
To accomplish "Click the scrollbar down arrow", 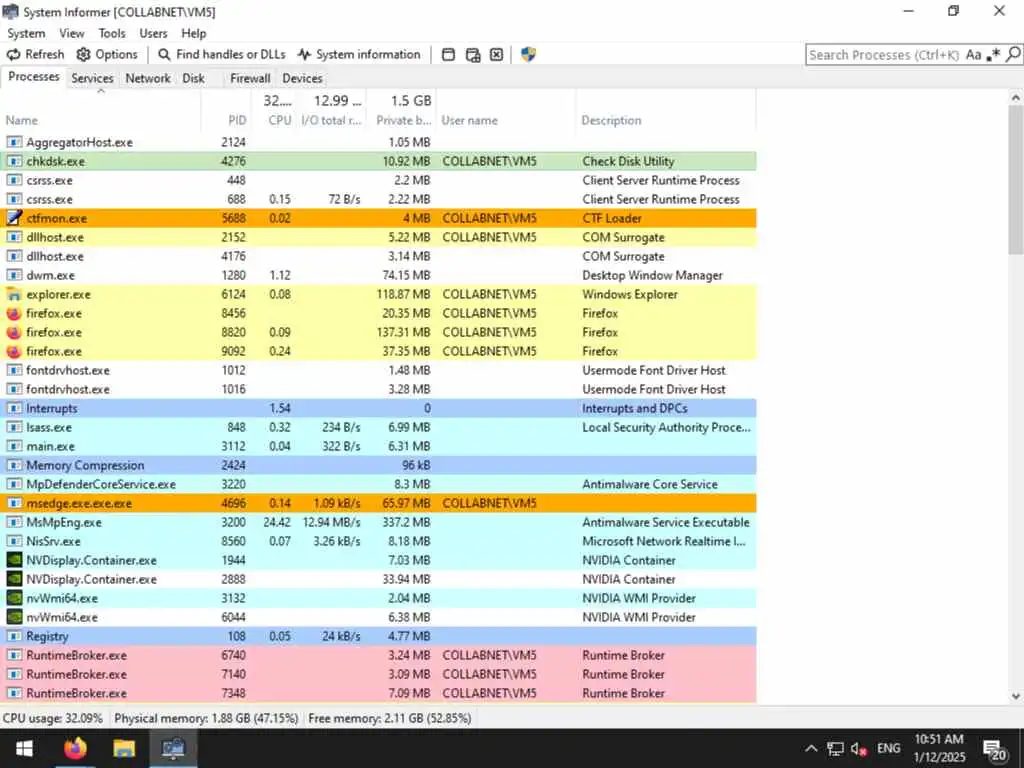I will click(1016, 696).
